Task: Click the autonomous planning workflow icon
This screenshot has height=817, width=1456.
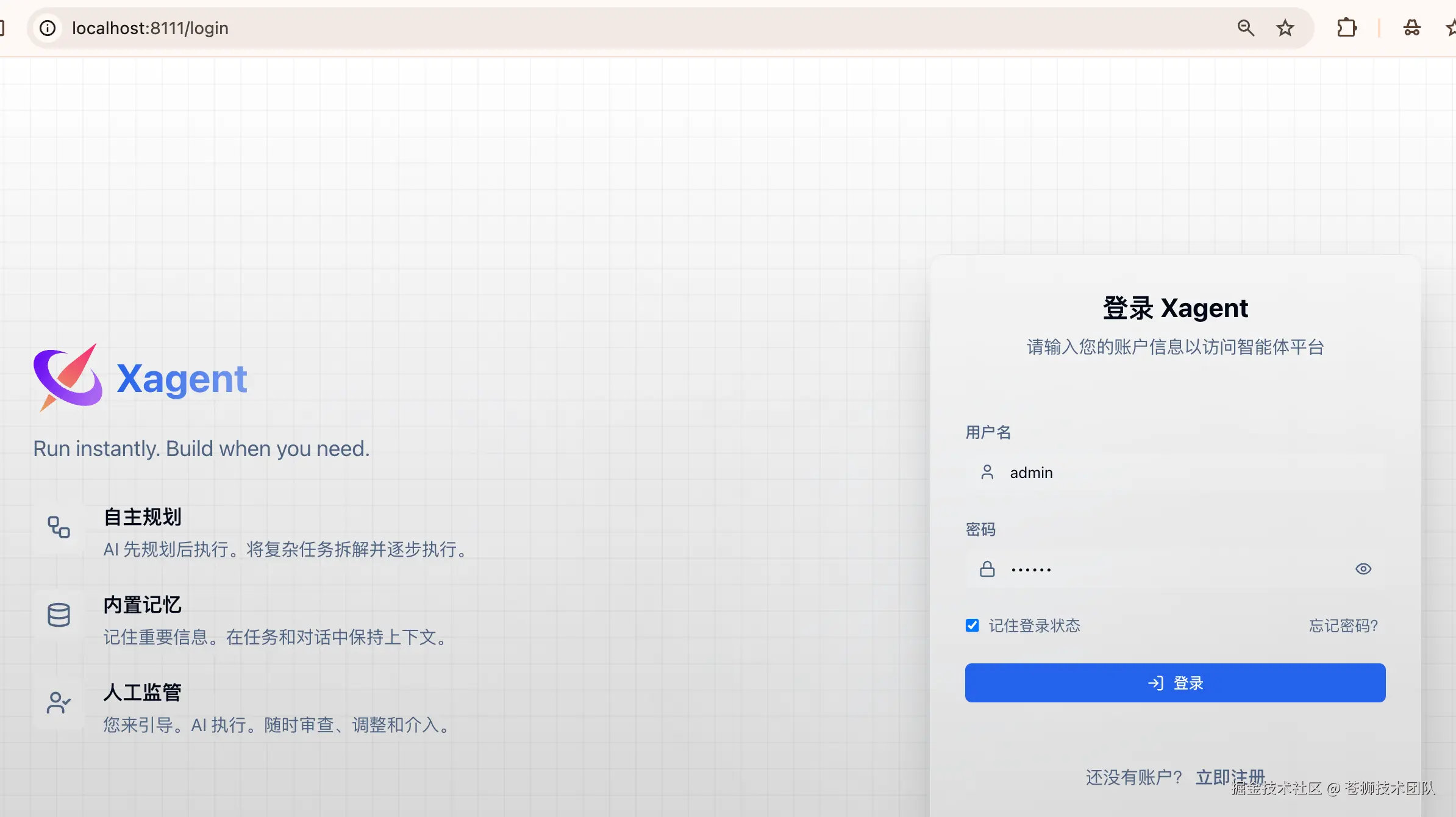Action: pos(59,527)
